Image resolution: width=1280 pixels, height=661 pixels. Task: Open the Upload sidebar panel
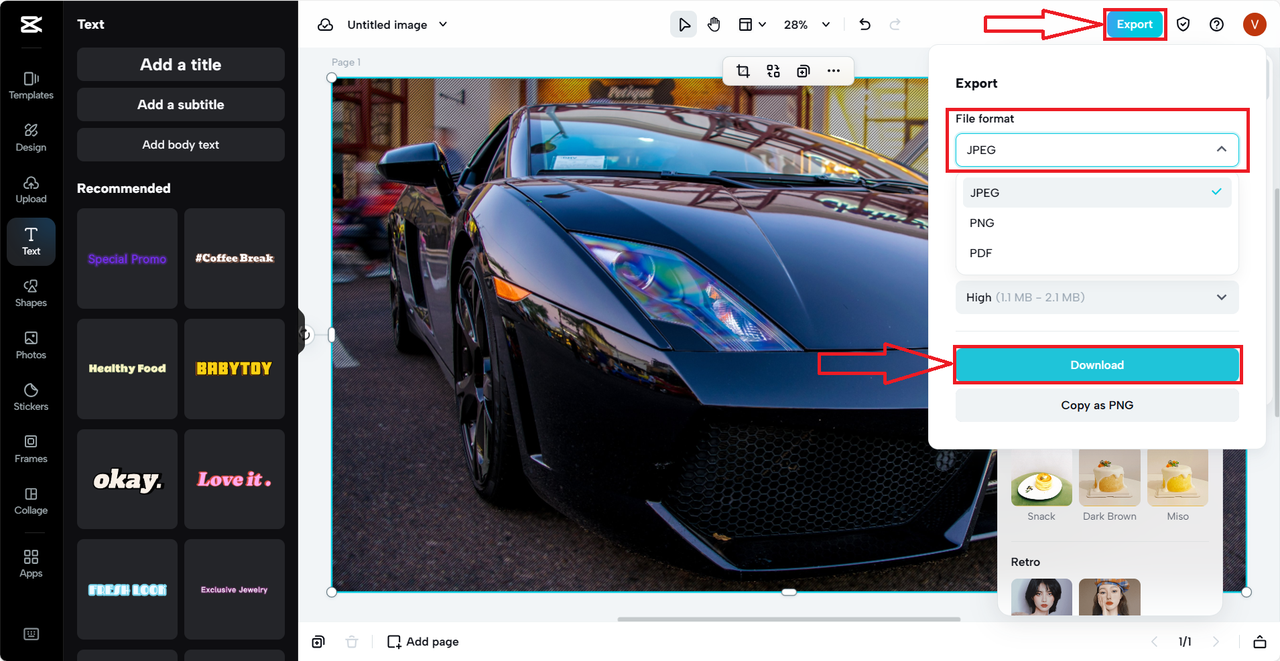click(x=31, y=189)
